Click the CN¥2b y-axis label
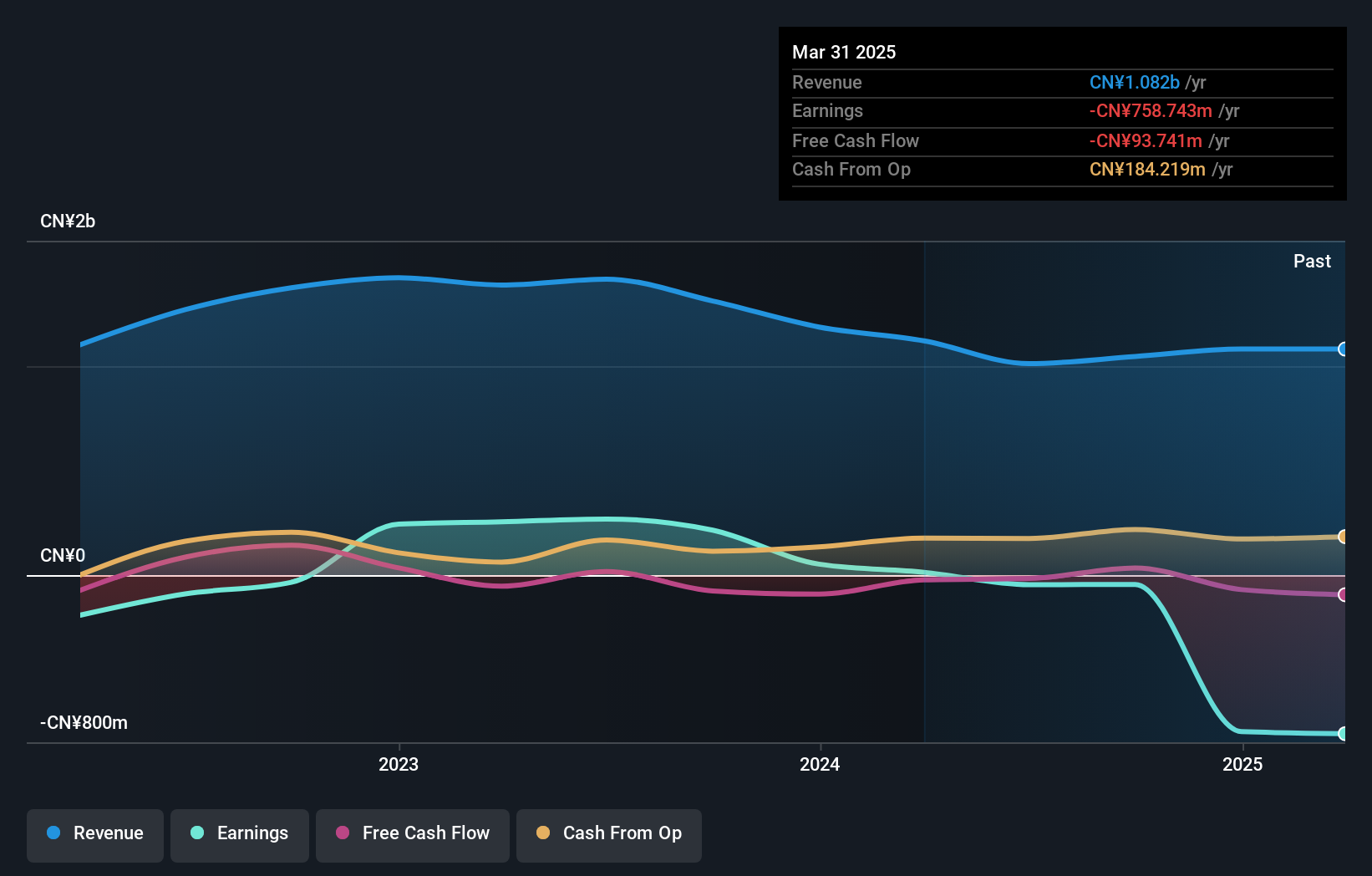This screenshot has height=876, width=1372. [68, 222]
